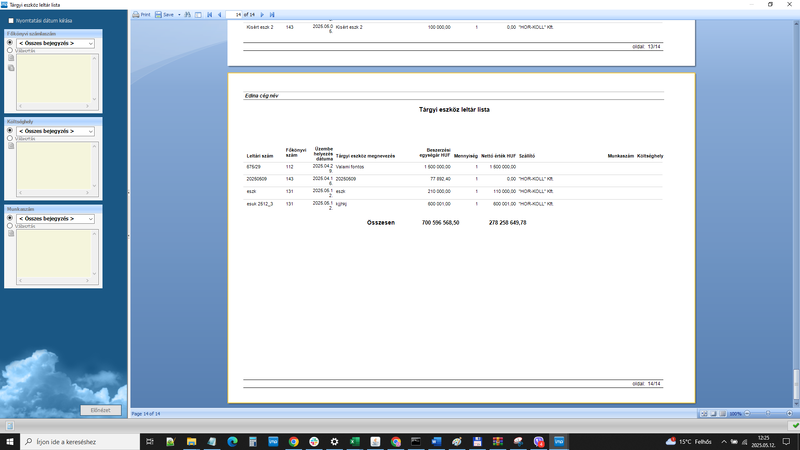Select all-entries radio under Költséghely

click(x=10, y=131)
